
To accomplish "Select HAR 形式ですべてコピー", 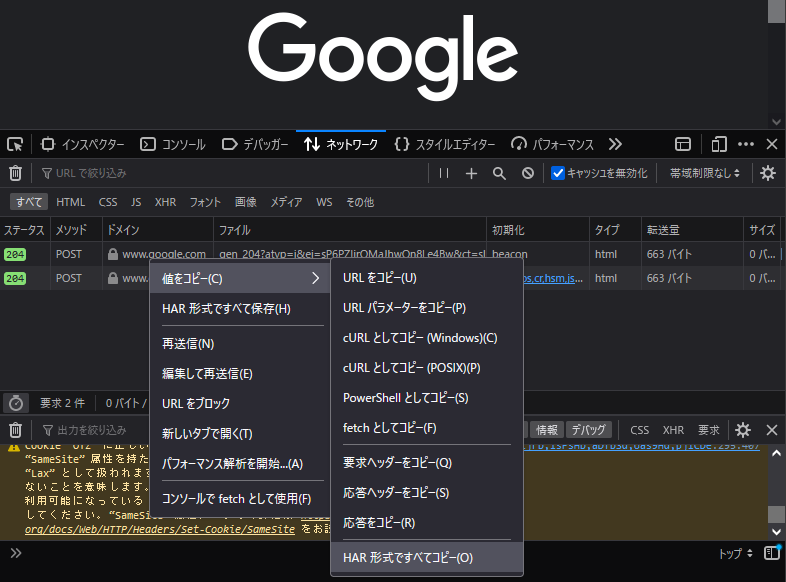I will pos(427,557).
